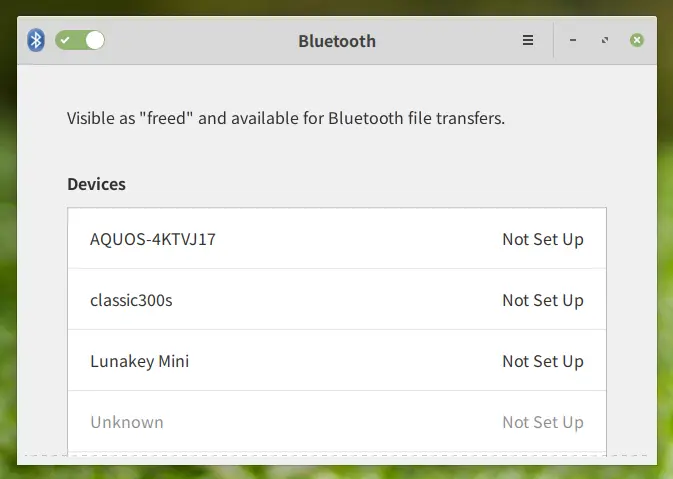Click the blue Bluetooth logo icon
This screenshot has height=479, width=673.
pos(36,40)
